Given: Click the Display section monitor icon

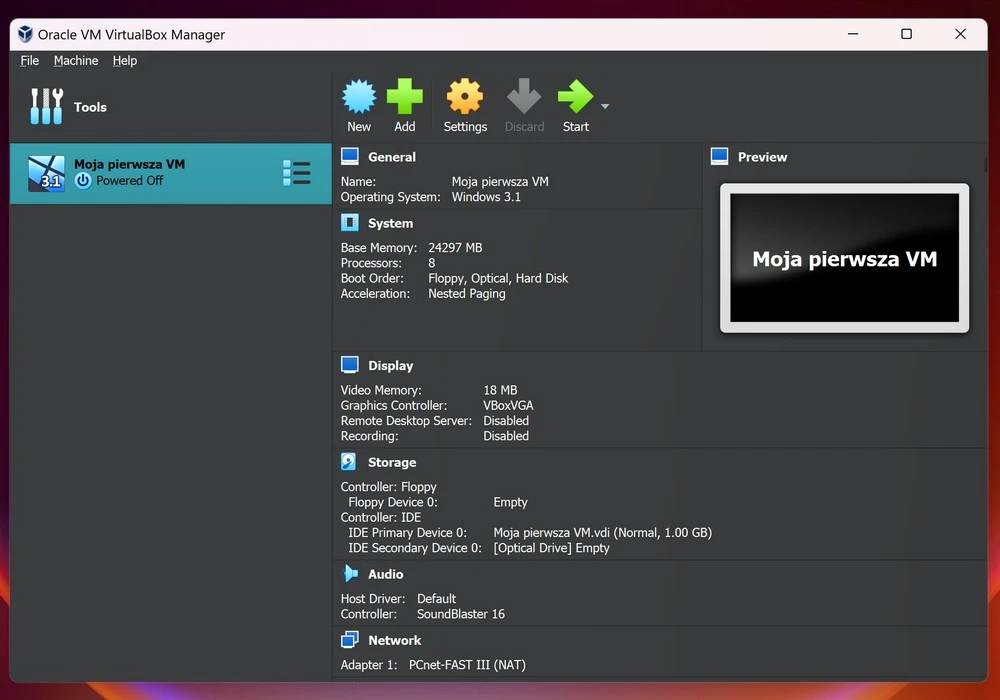Looking at the screenshot, I should (349, 365).
